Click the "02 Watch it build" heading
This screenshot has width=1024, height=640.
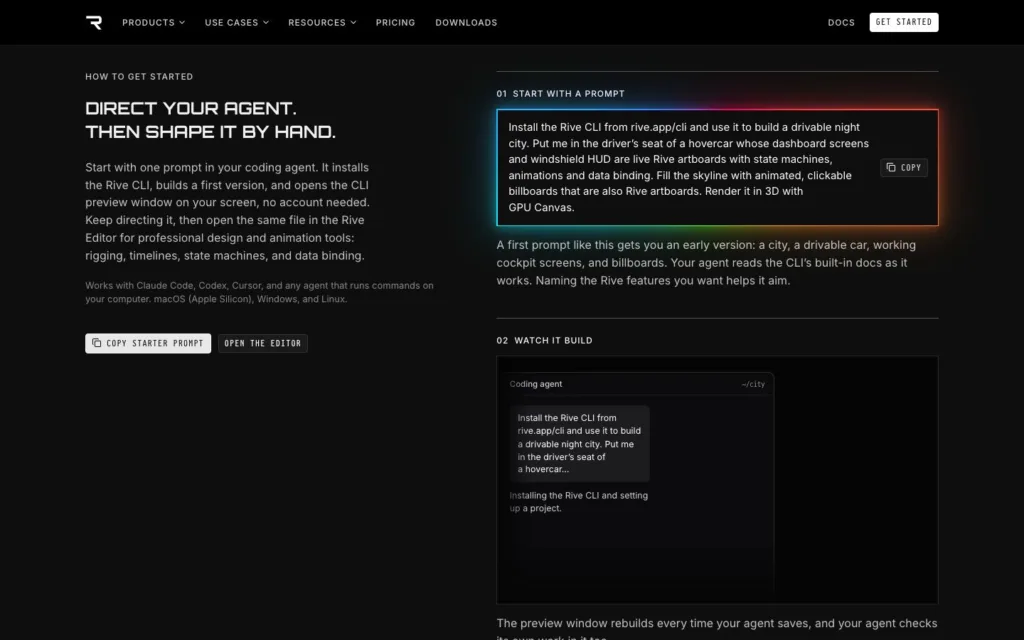[544, 340]
